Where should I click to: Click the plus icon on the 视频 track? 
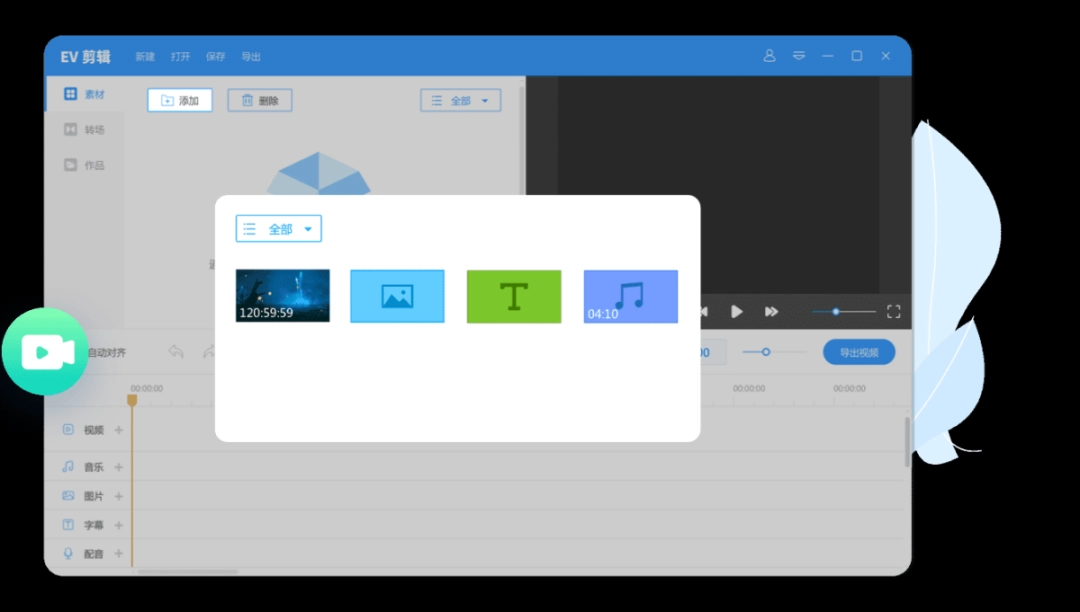117,429
